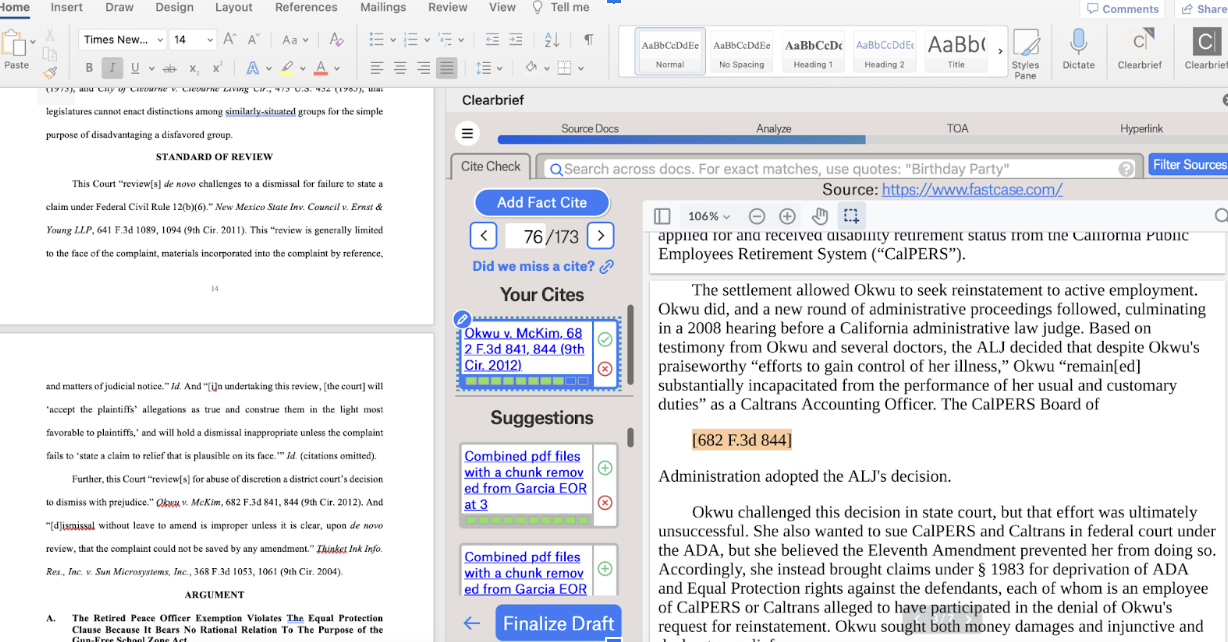The width and height of the screenshot is (1228, 642).
Task: Open the Layout ribbon tab
Action: pyautogui.click(x=234, y=7)
